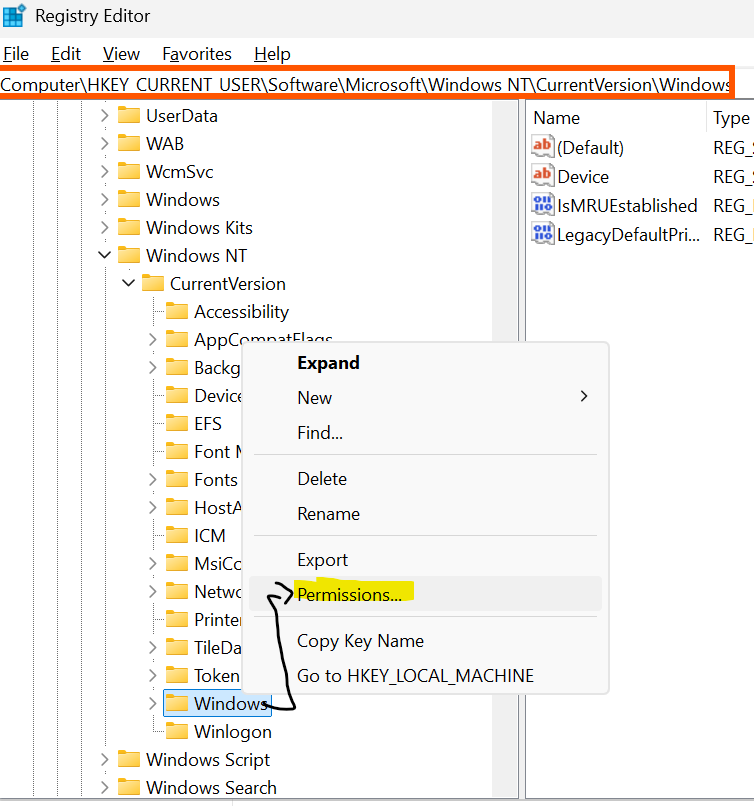
Task: Select the Windows NT folder icon
Action: coord(128,255)
